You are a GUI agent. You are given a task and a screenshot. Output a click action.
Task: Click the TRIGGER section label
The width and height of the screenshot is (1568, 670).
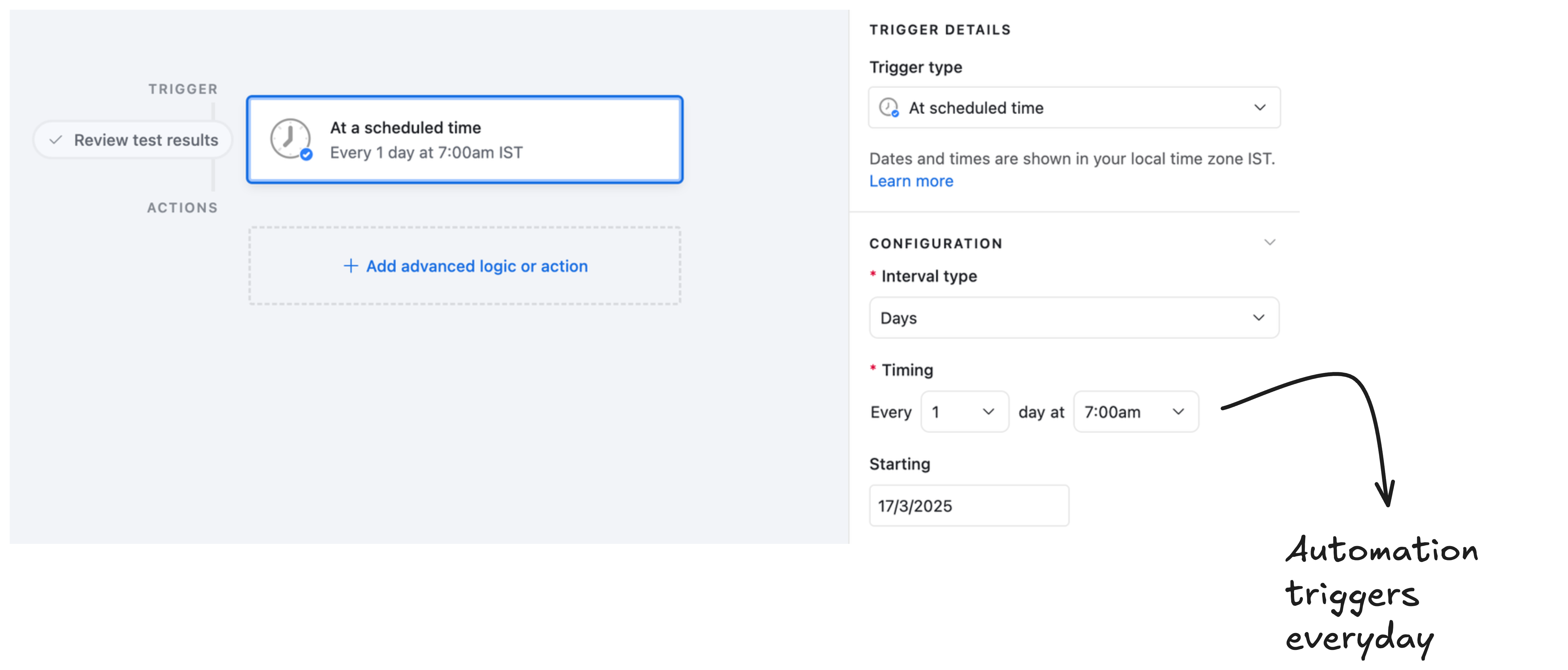(183, 88)
